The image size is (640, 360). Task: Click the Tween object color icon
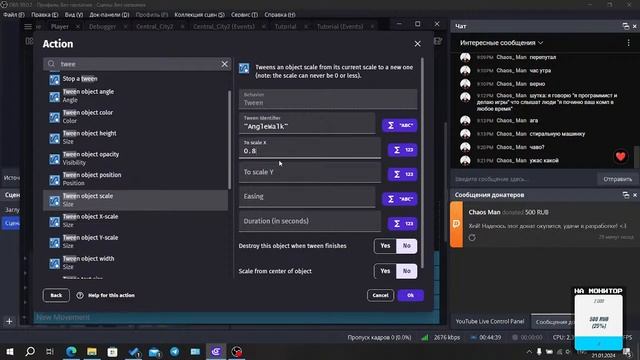[54, 118]
